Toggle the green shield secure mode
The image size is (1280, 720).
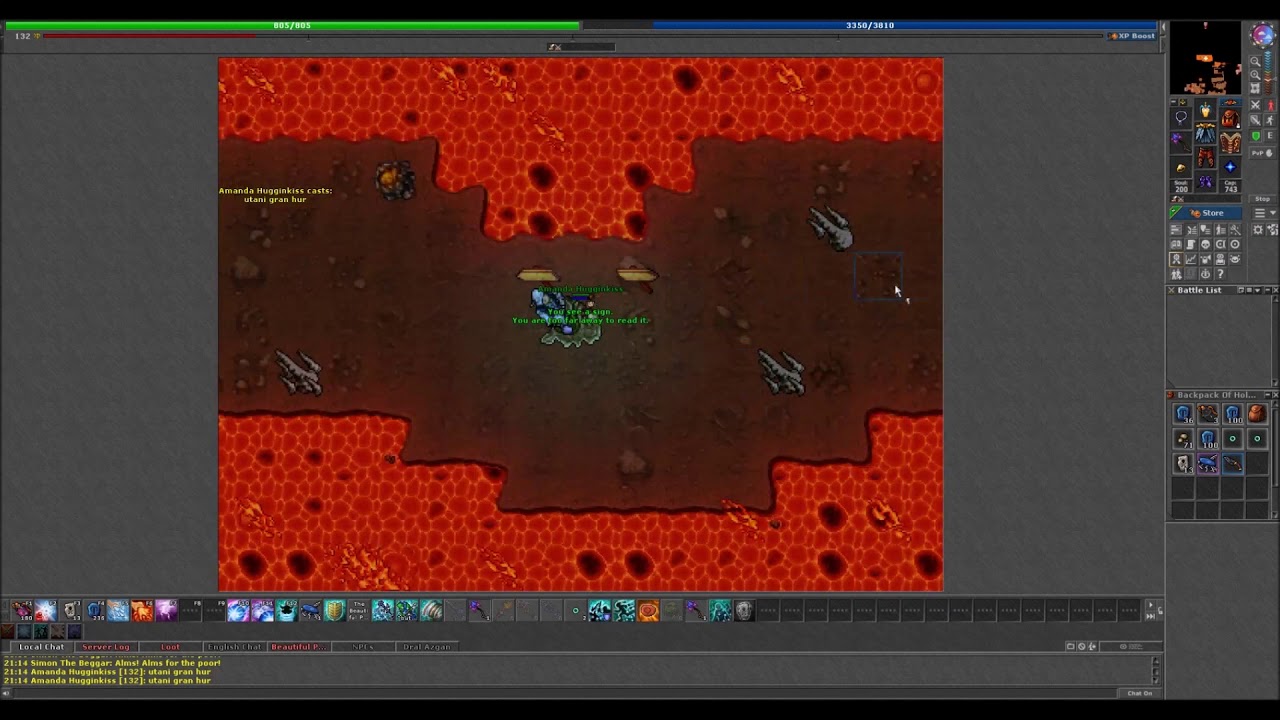1255,135
